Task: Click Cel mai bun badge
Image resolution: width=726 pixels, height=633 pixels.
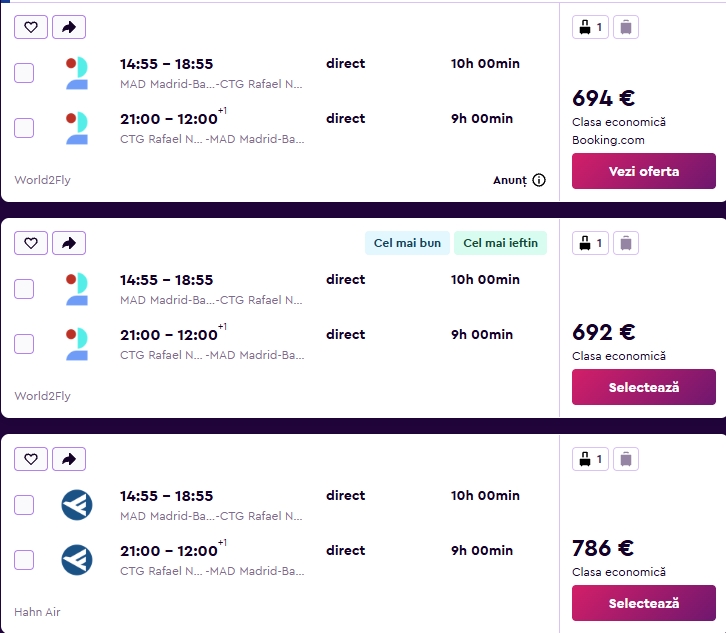Action: click(407, 243)
